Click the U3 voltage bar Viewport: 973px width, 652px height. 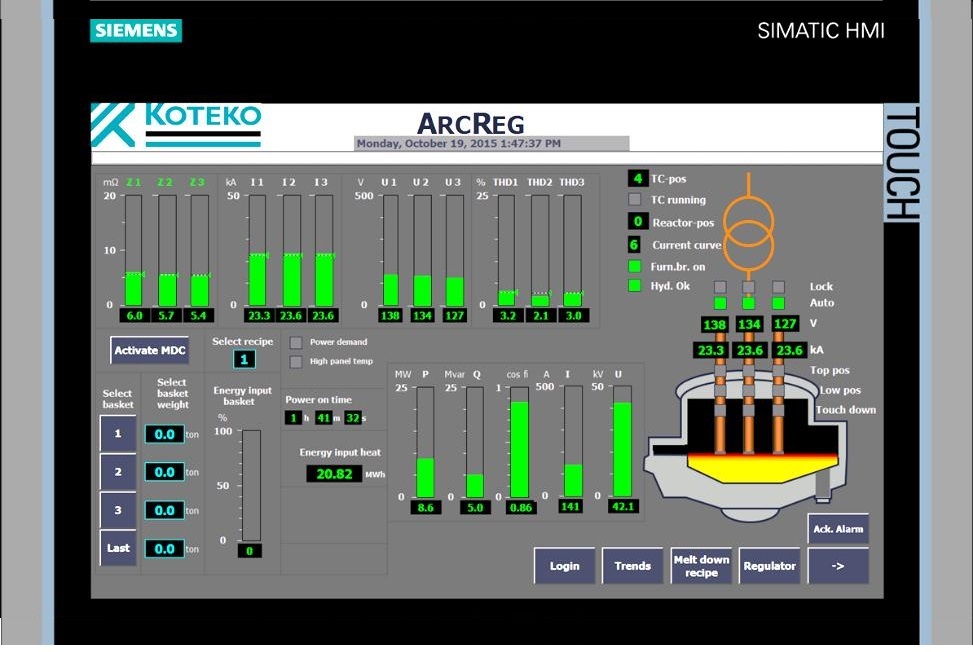click(455, 251)
